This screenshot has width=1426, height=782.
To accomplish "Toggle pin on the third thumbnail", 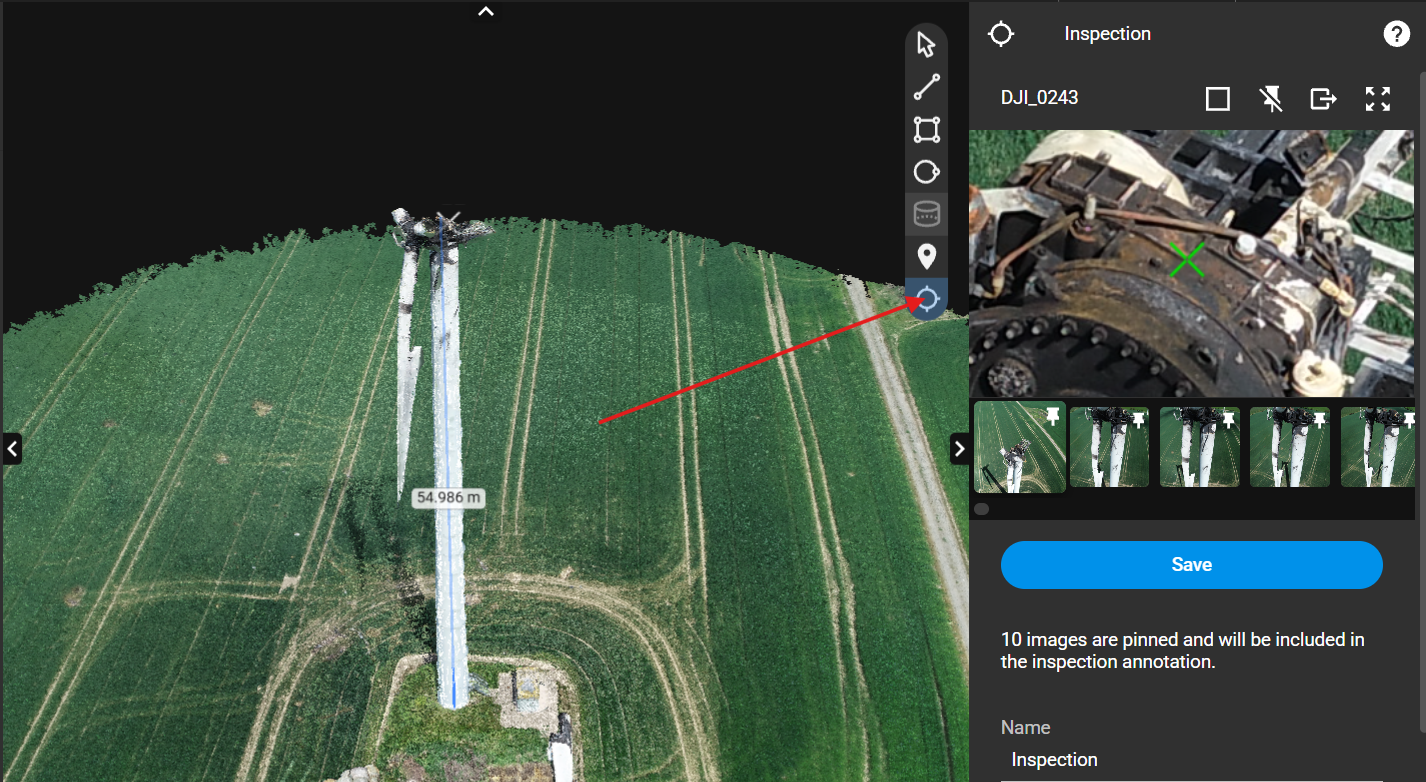I will 1228,420.
